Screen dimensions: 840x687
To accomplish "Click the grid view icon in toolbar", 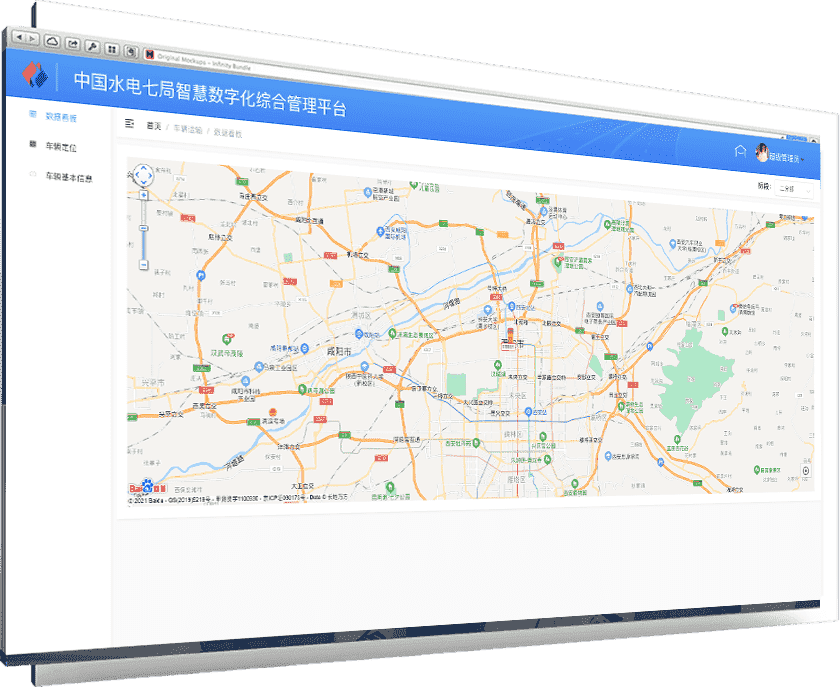I will 112,48.
